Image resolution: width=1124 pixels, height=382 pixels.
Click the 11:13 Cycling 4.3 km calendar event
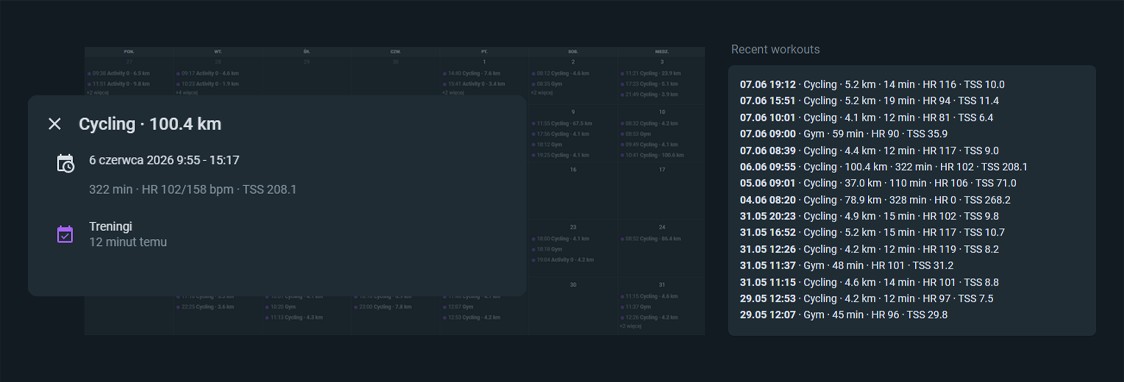point(294,317)
